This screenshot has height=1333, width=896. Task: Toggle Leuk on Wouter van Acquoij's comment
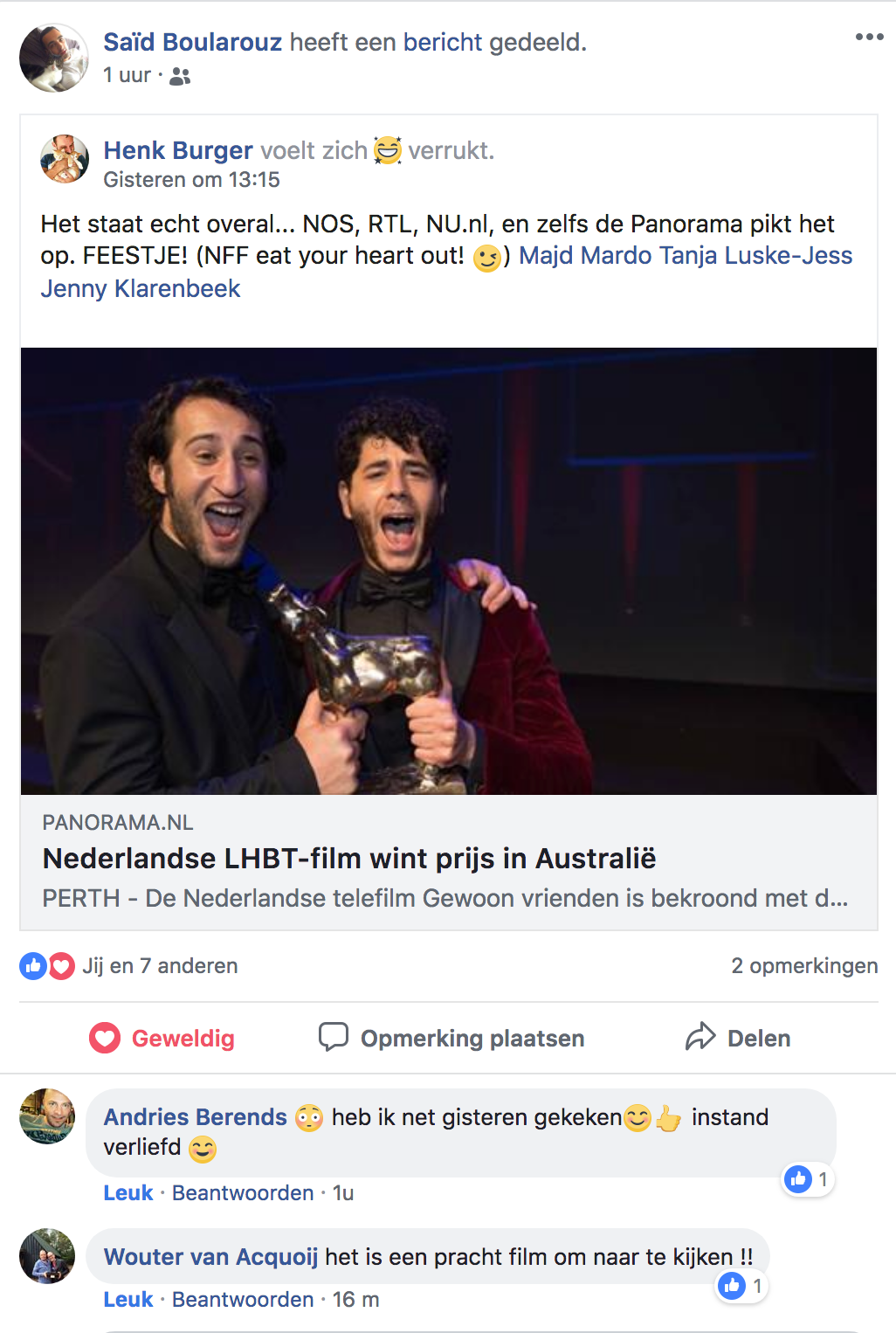point(128,1300)
